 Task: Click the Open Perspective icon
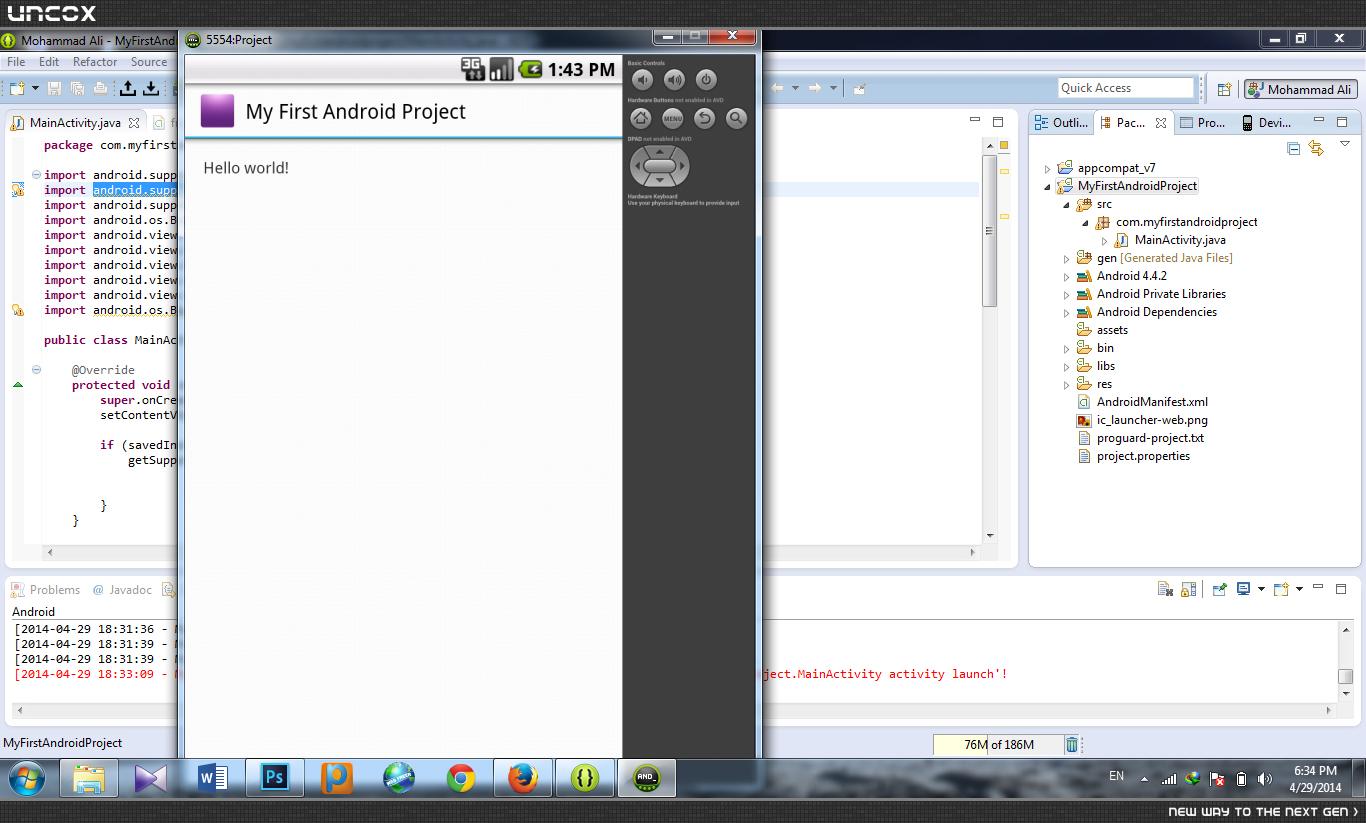tap(1224, 89)
